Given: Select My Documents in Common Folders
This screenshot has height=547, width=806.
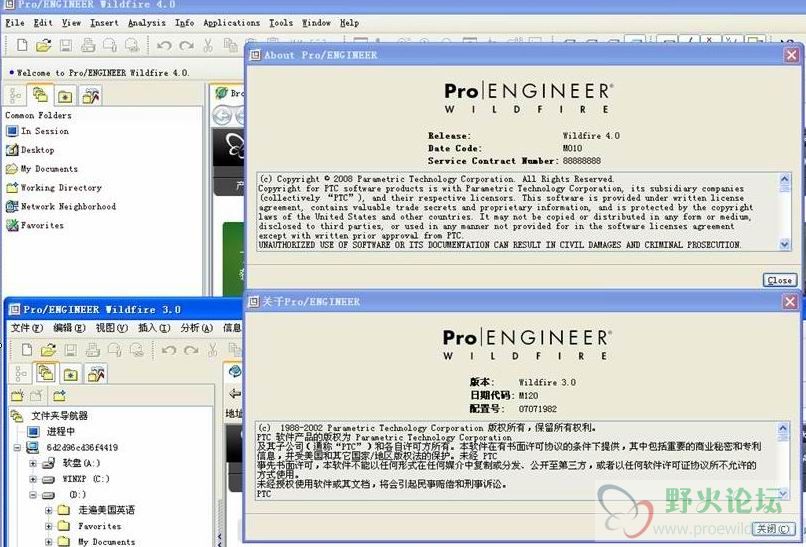Looking at the screenshot, I should [42, 169].
